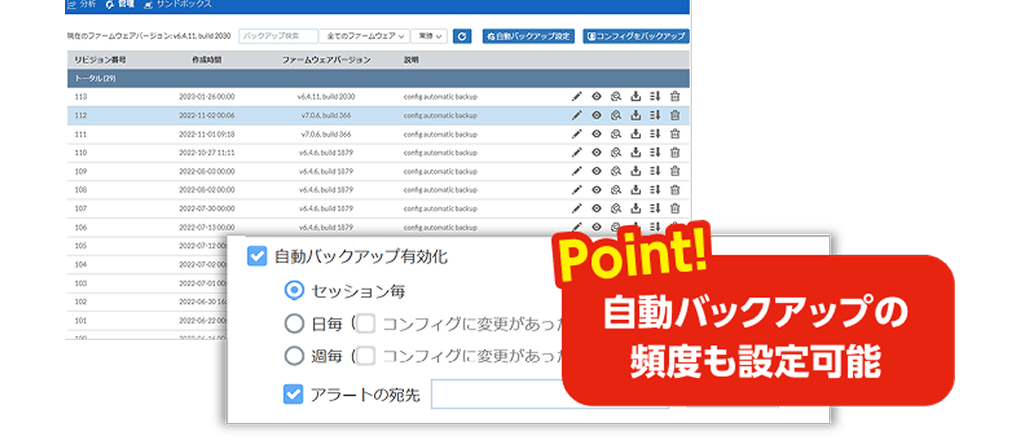The width and height of the screenshot is (1020, 440).
Task: Select cell v6.4.11, build 2030 in row 113
Action: [x=326, y=96]
